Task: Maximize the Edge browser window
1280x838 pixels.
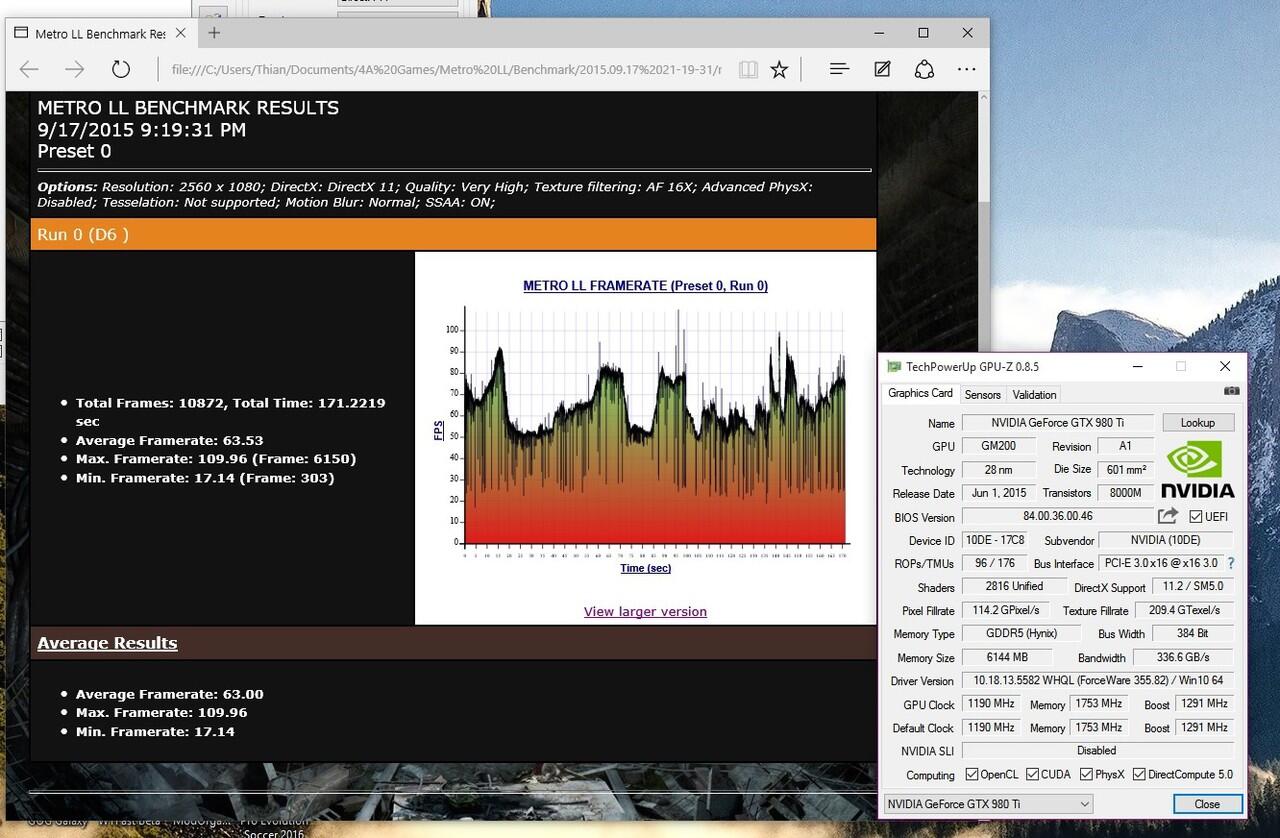Action: (923, 33)
